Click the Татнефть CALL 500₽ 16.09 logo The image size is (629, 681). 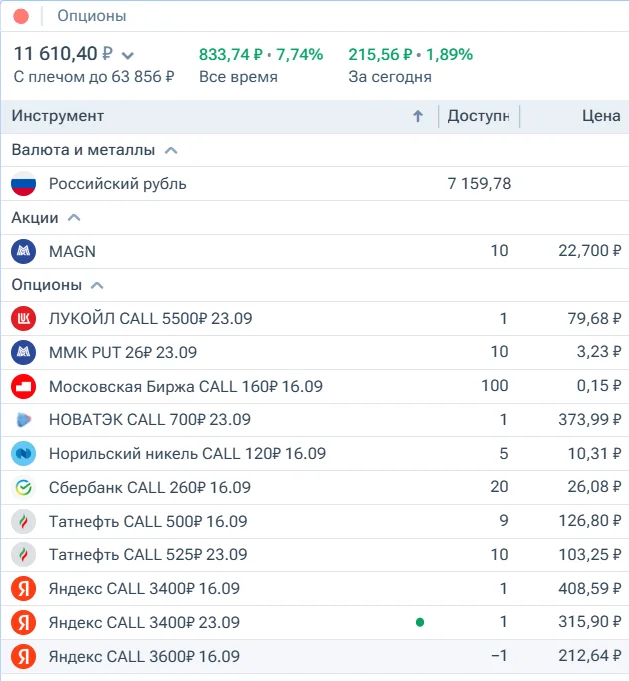pos(23,521)
